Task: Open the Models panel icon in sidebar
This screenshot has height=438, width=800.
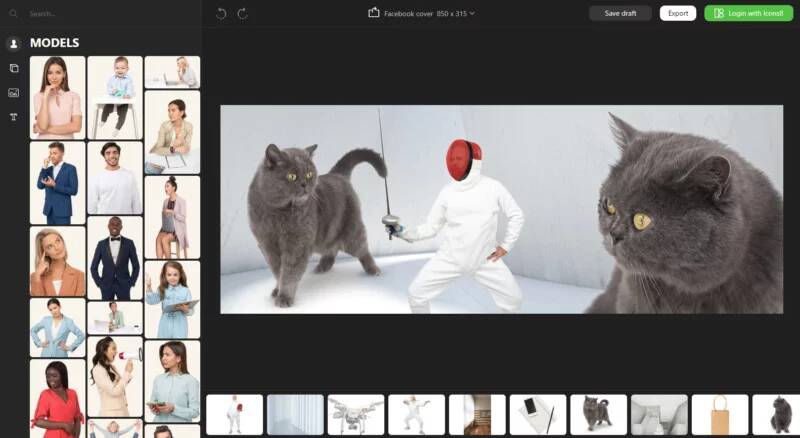Action: (14, 44)
